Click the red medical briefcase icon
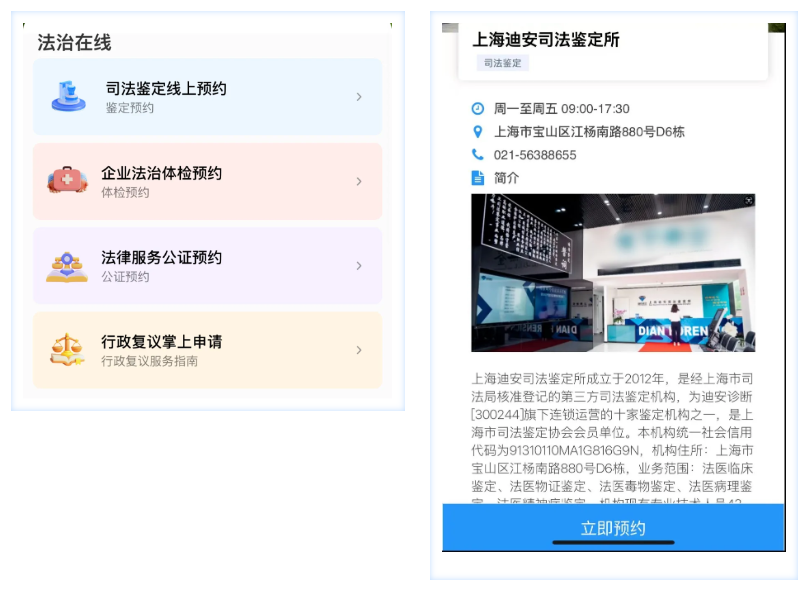Screen dimensions: 805x600 (x=68, y=181)
